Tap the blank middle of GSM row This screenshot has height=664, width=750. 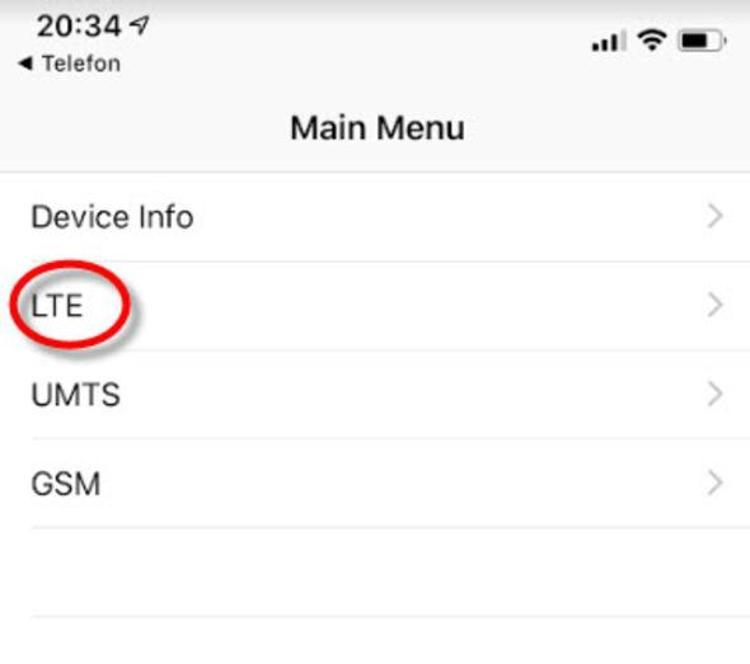pyautogui.click(x=400, y=484)
